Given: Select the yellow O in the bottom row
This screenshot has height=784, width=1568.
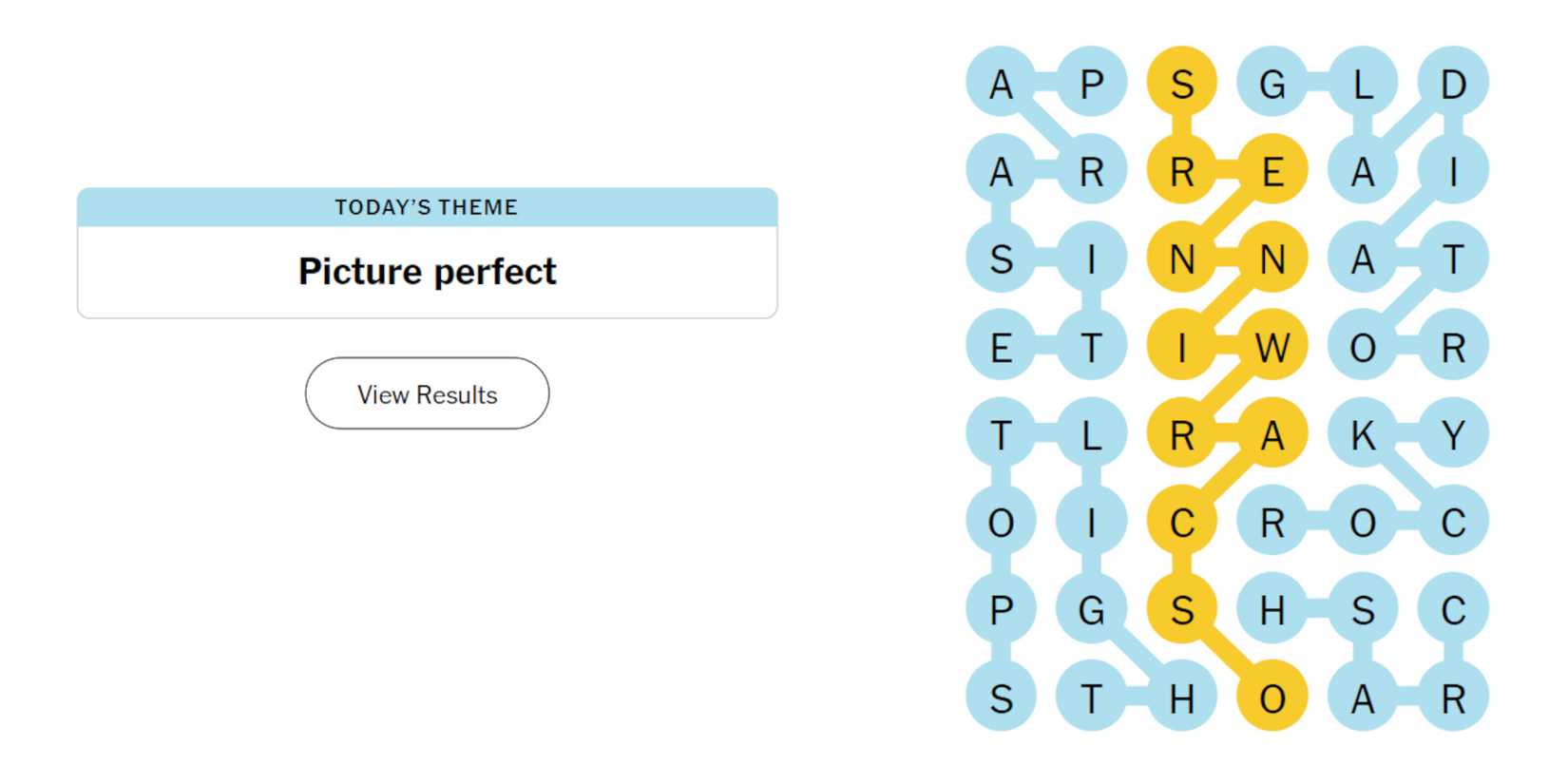Looking at the screenshot, I should click(x=1272, y=699).
